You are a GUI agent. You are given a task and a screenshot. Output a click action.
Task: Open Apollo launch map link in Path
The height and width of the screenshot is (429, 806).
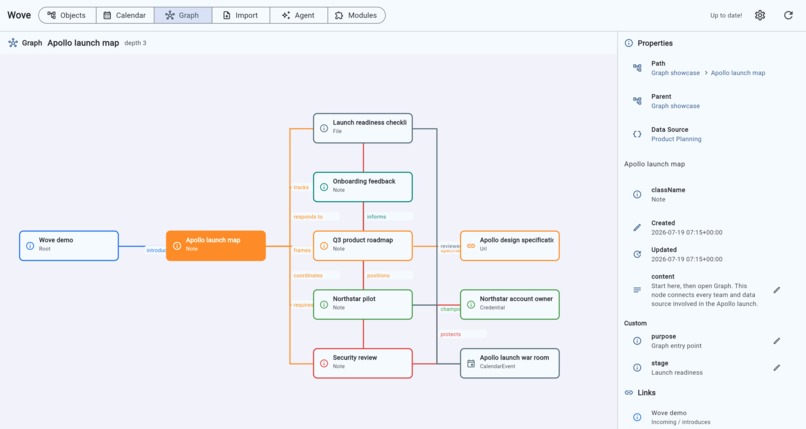(738, 73)
